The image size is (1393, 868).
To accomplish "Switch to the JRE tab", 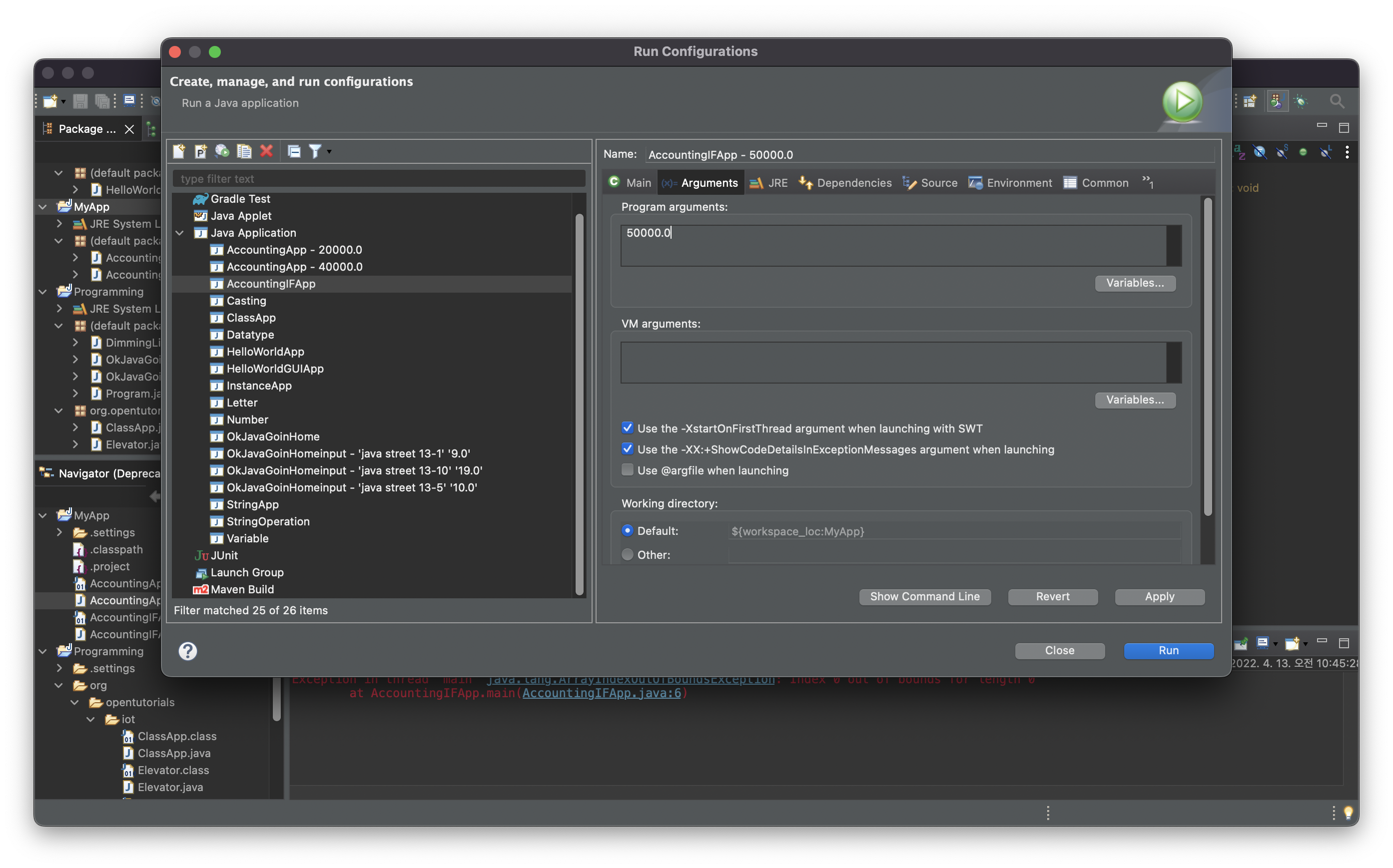I will tap(769, 183).
